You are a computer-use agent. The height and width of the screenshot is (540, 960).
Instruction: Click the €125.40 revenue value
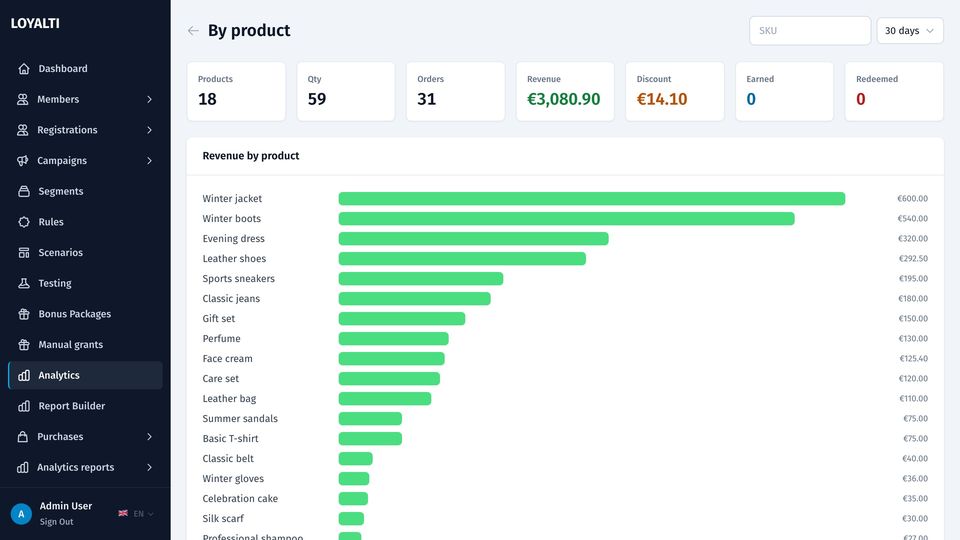click(x=913, y=359)
